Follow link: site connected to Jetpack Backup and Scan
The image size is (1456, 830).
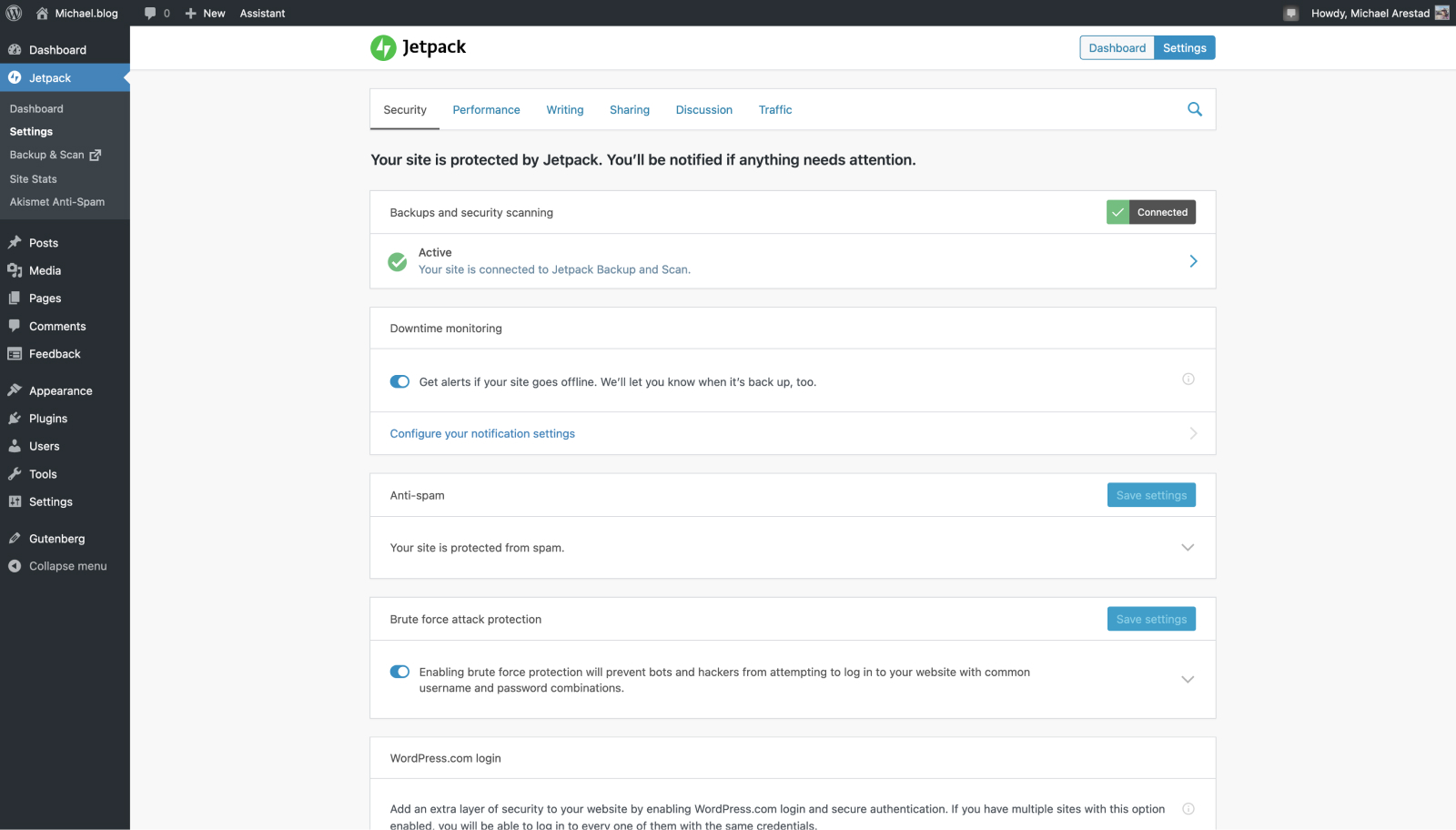coord(554,269)
